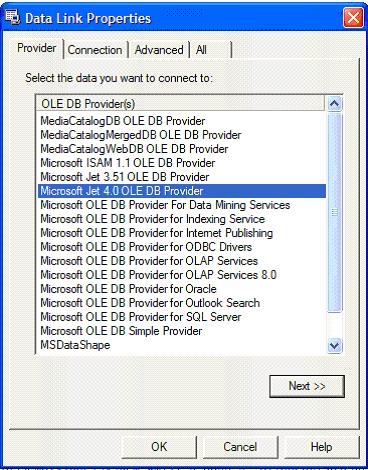Click the OLE DB Provider(s) column header
The width and height of the screenshot is (368, 470).
click(x=180, y=104)
